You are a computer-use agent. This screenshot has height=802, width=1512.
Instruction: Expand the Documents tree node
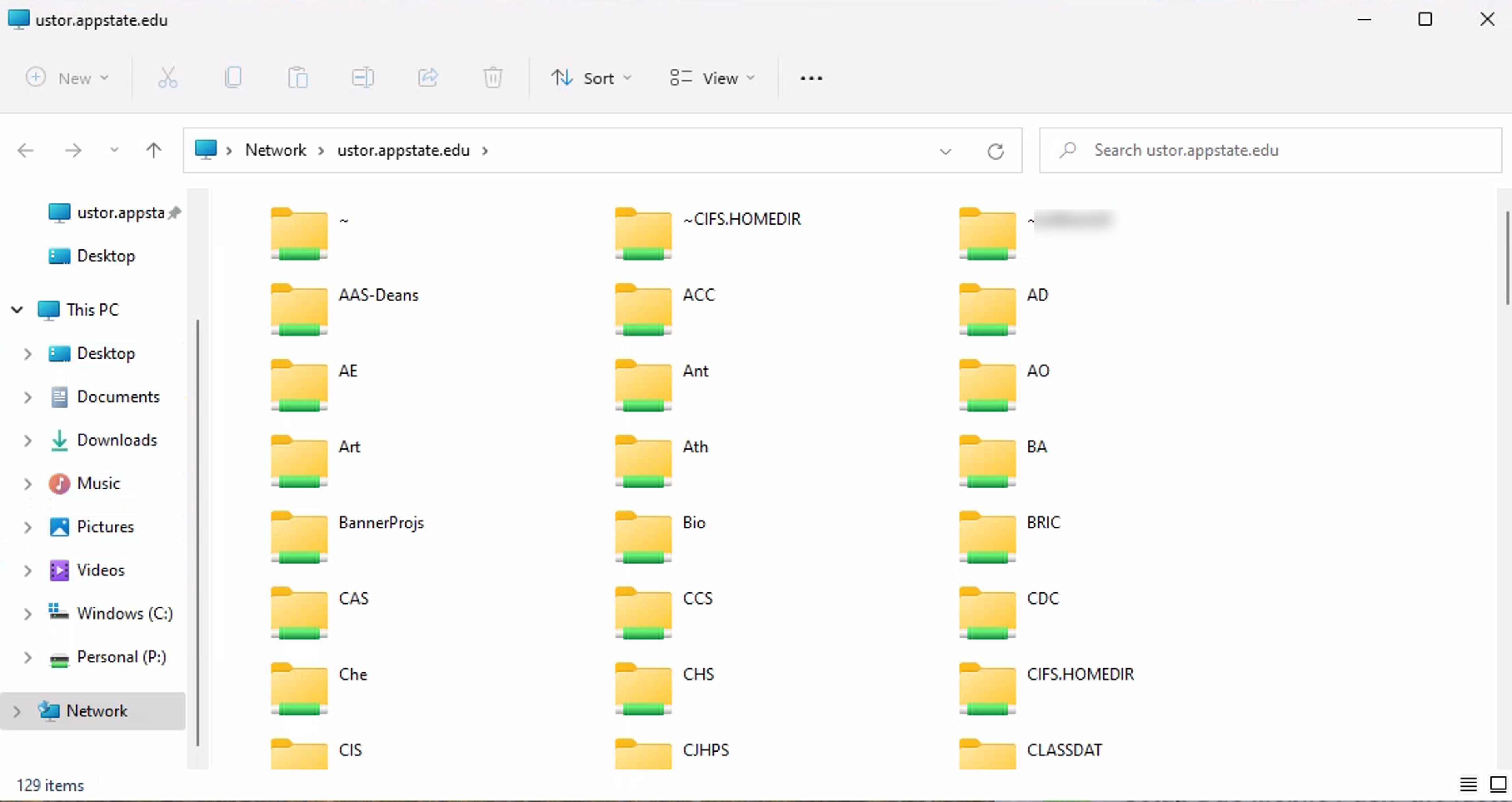tap(28, 397)
